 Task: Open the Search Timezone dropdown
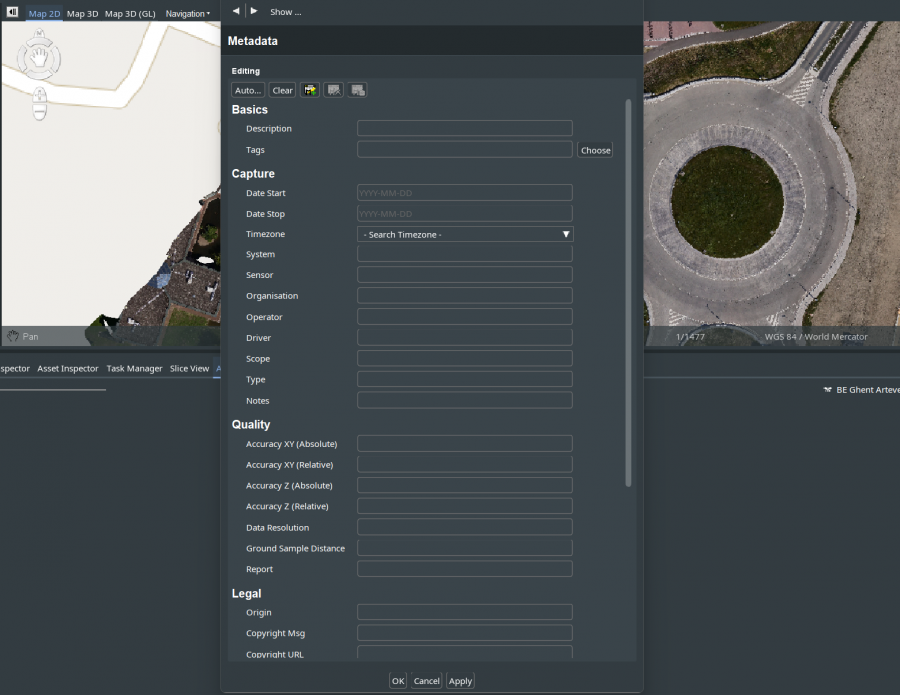465,234
